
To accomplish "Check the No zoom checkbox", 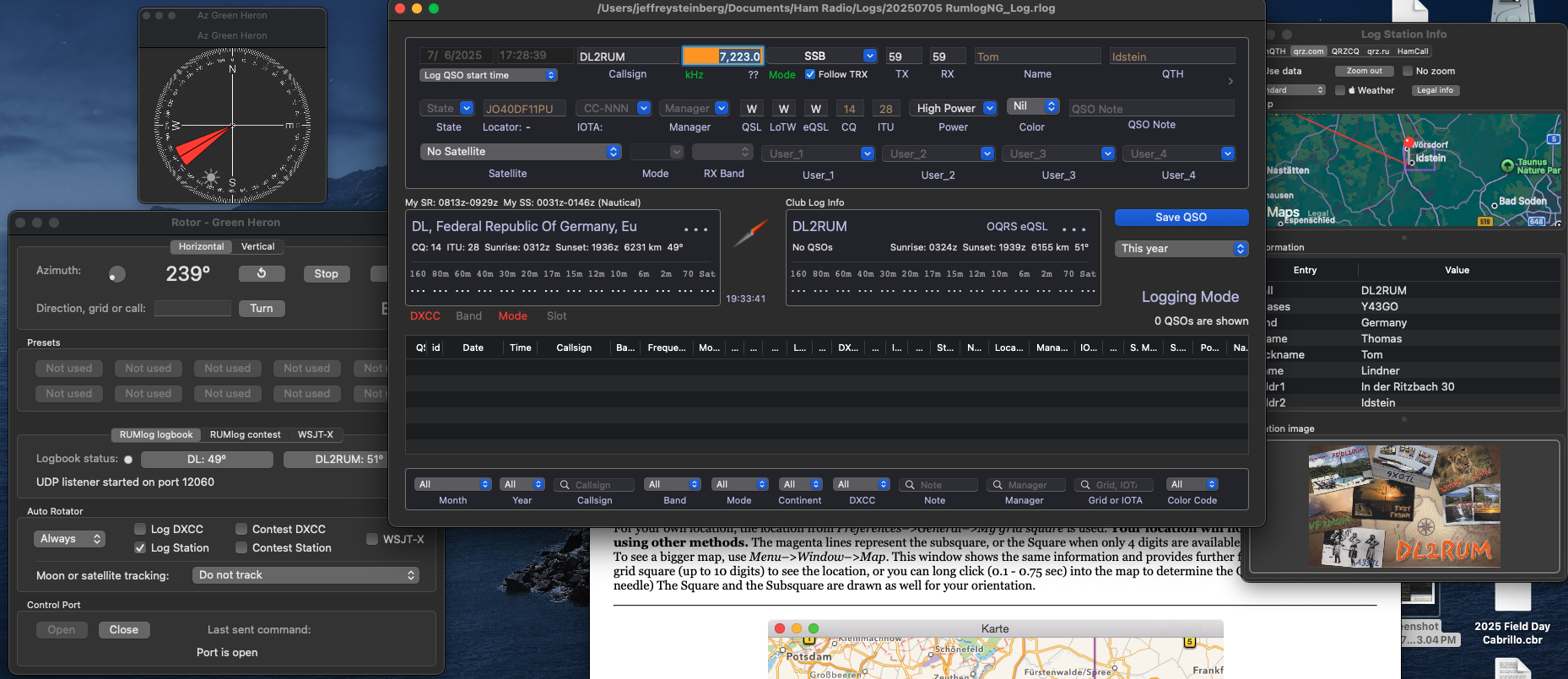I will [1407, 71].
